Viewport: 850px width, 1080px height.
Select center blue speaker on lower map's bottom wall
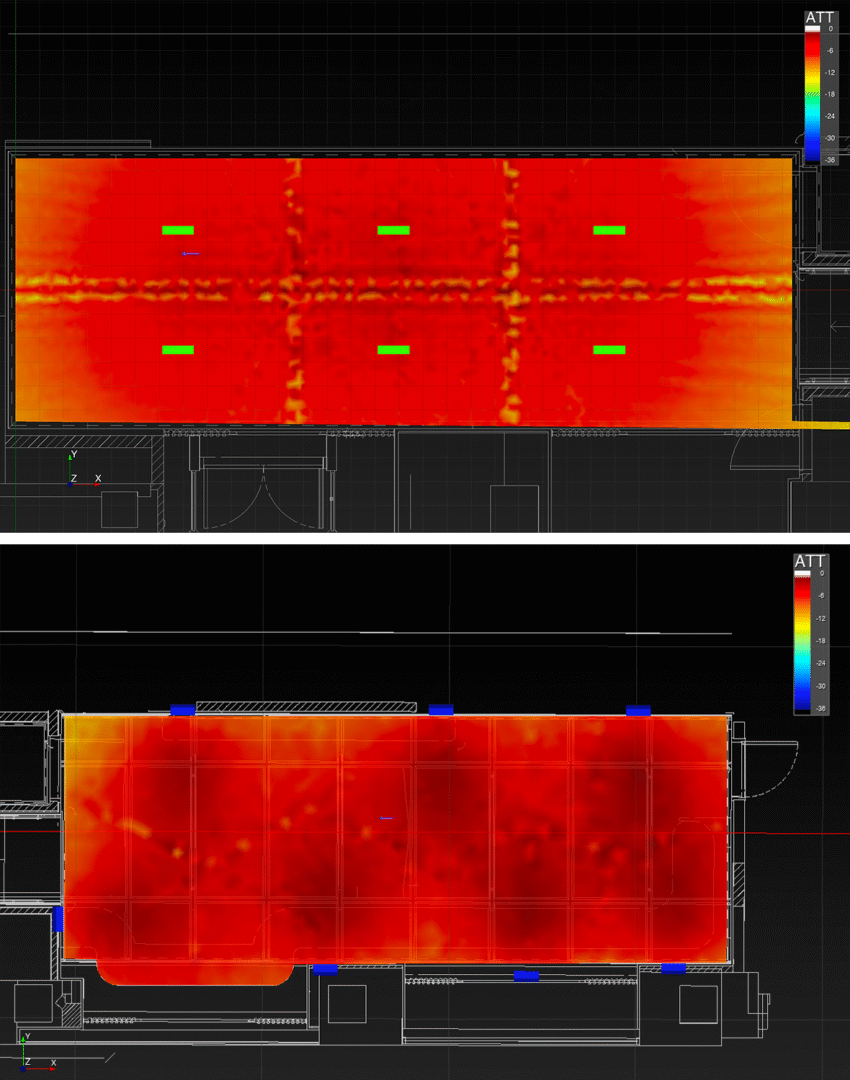pos(526,975)
